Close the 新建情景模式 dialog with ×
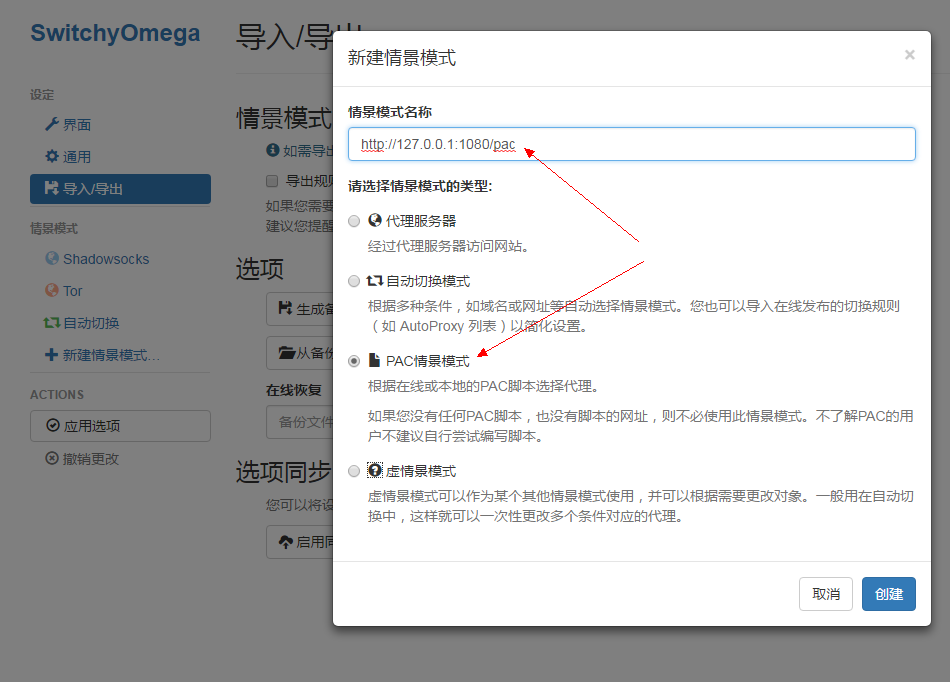The width and height of the screenshot is (950, 682). [909, 55]
